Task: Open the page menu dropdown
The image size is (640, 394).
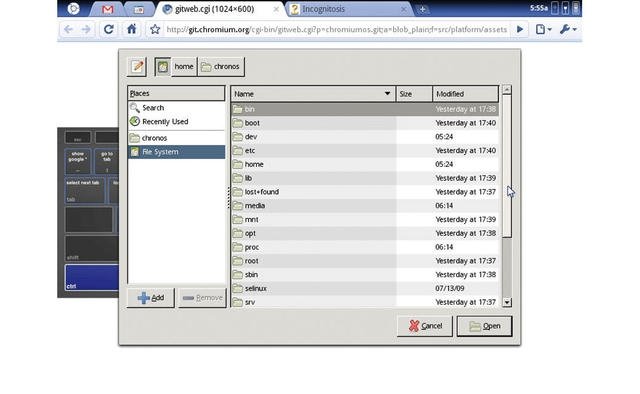Action: click(x=544, y=29)
